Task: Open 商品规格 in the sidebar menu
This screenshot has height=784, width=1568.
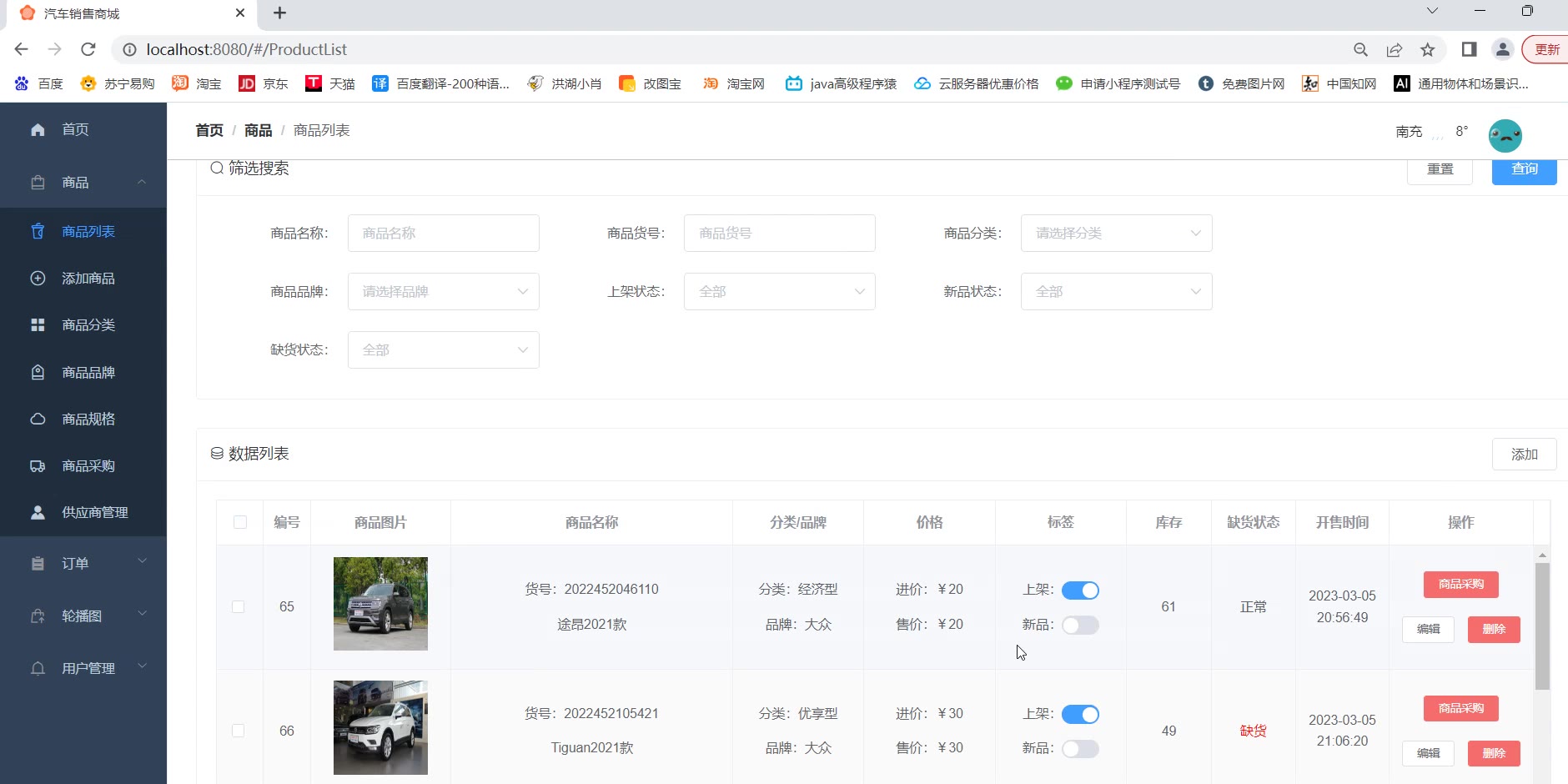Action: (88, 420)
